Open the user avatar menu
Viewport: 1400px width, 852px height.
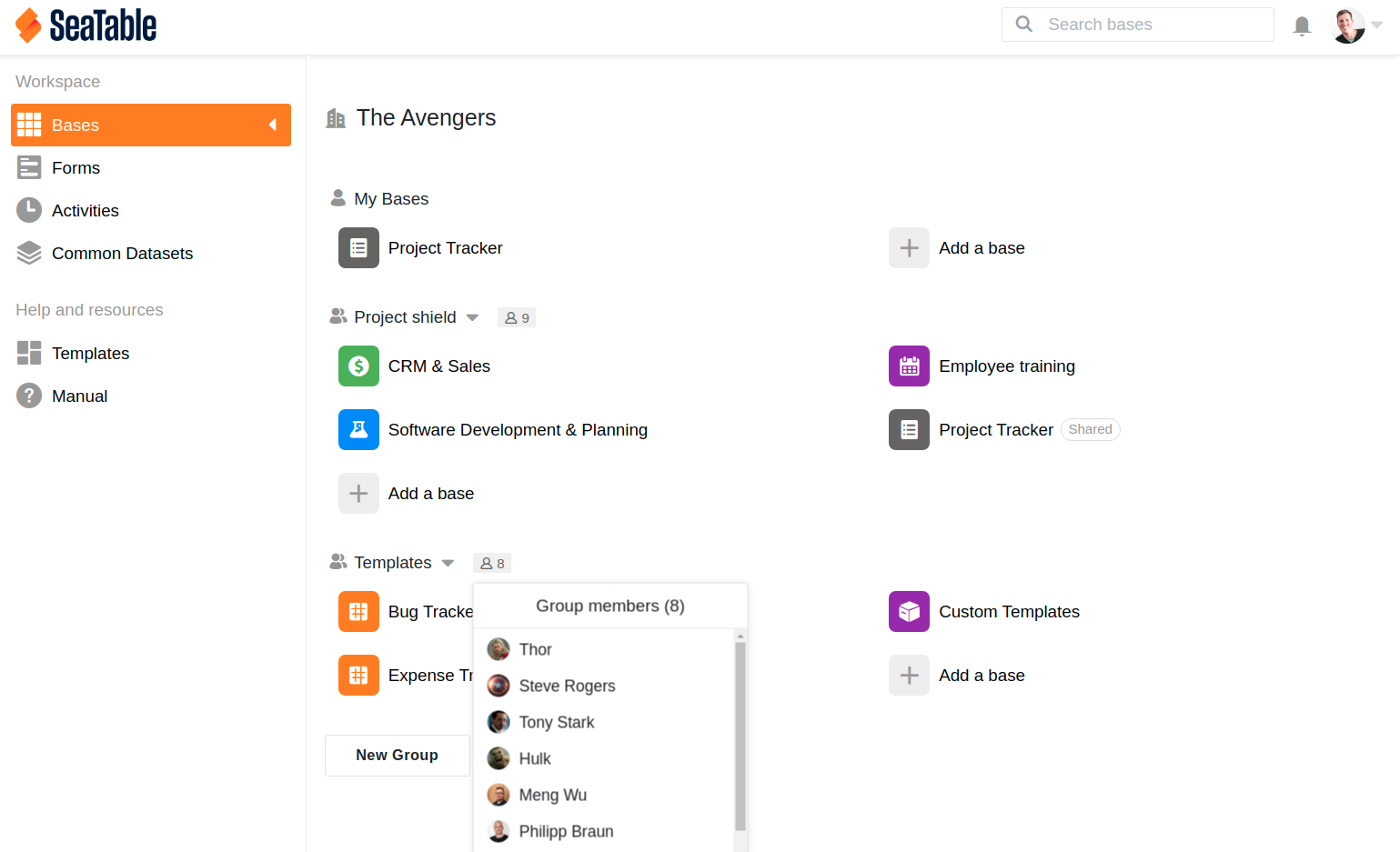(x=1347, y=25)
